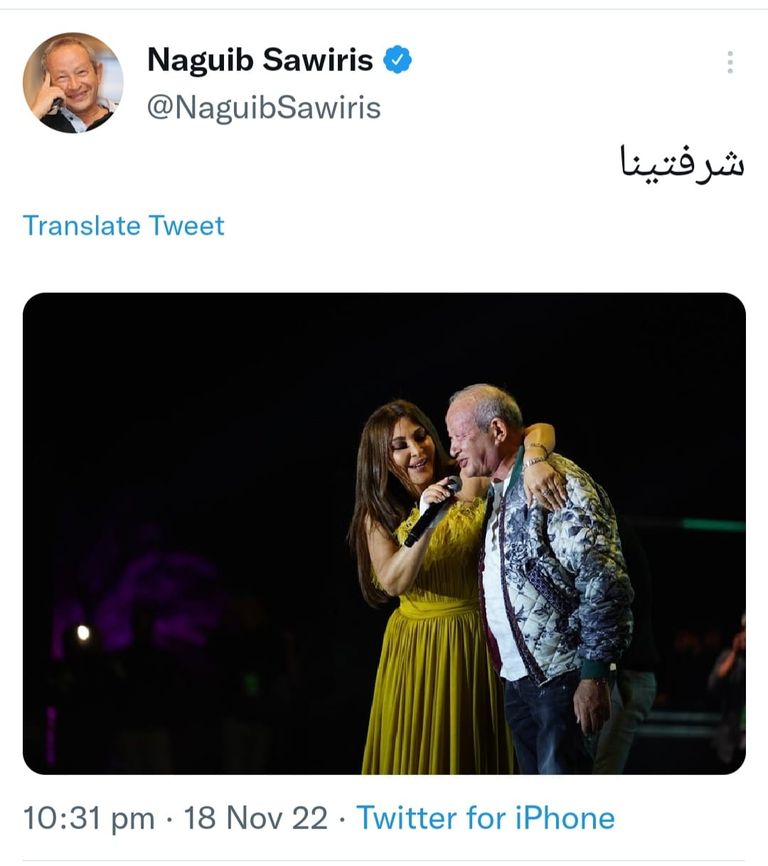
Task: Open the tweet's three-dot more options menu
Action: [x=730, y=62]
